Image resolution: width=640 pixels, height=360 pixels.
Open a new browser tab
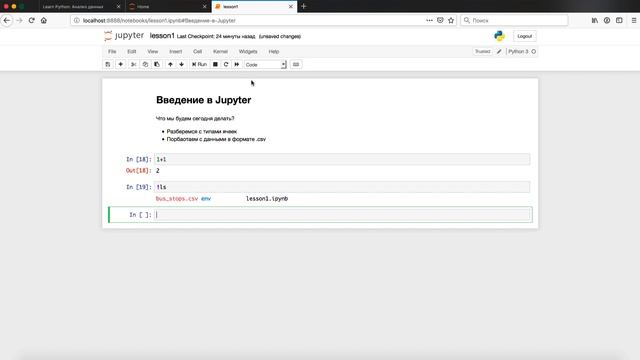(x=303, y=7)
